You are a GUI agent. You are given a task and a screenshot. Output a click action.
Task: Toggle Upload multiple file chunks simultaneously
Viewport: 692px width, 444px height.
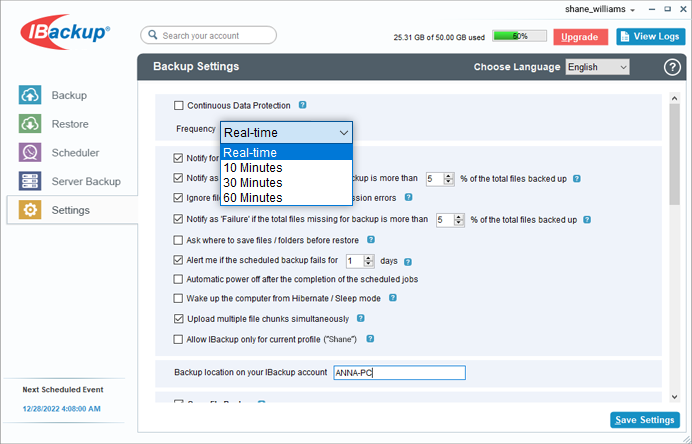pyautogui.click(x=179, y=319)
